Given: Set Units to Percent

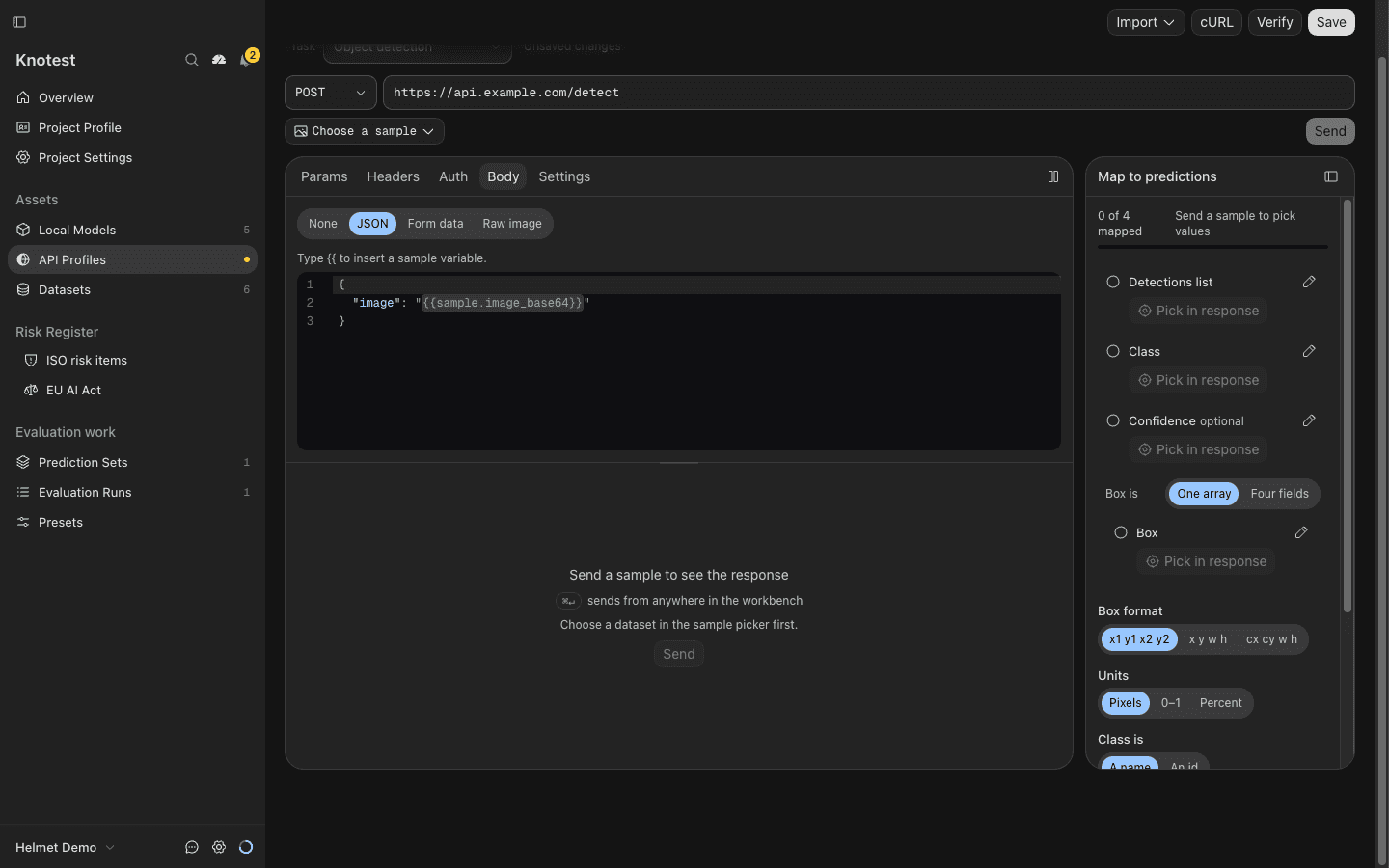Looking at the screenshot, I should pos(1220,703).
